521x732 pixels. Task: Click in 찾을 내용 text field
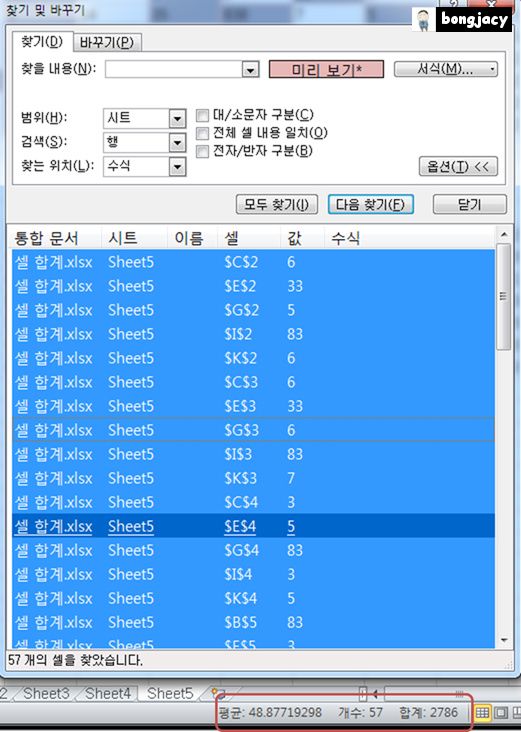click(174, 70)
